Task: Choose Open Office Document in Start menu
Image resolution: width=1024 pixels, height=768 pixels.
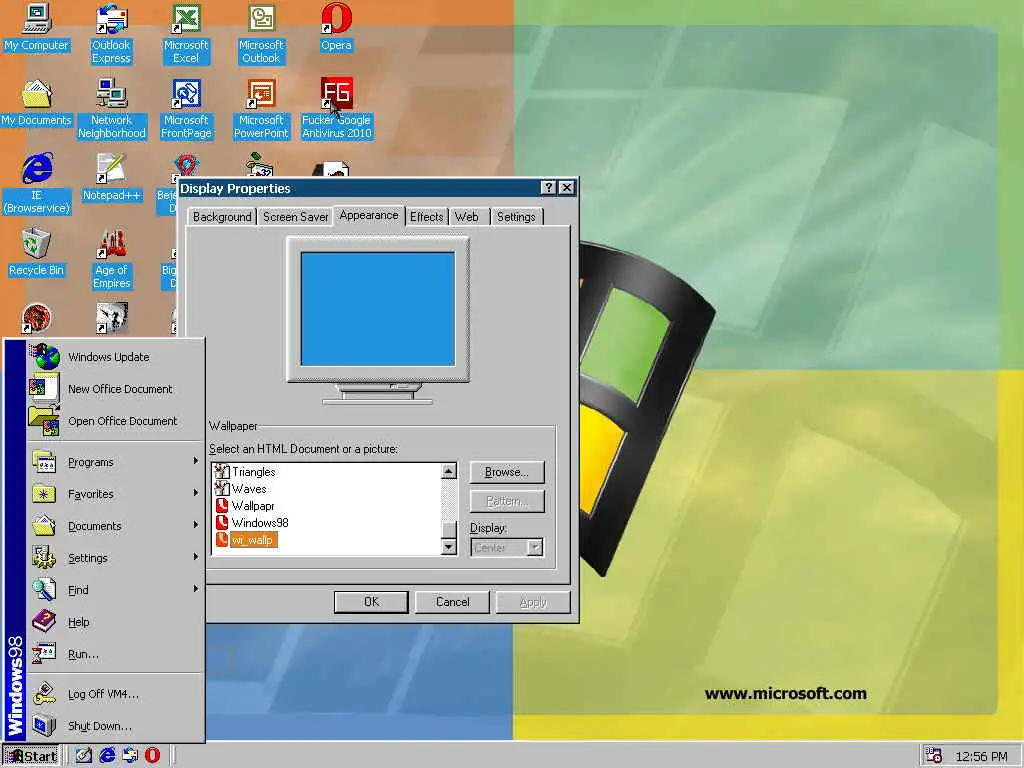Action: click(116, 421)
